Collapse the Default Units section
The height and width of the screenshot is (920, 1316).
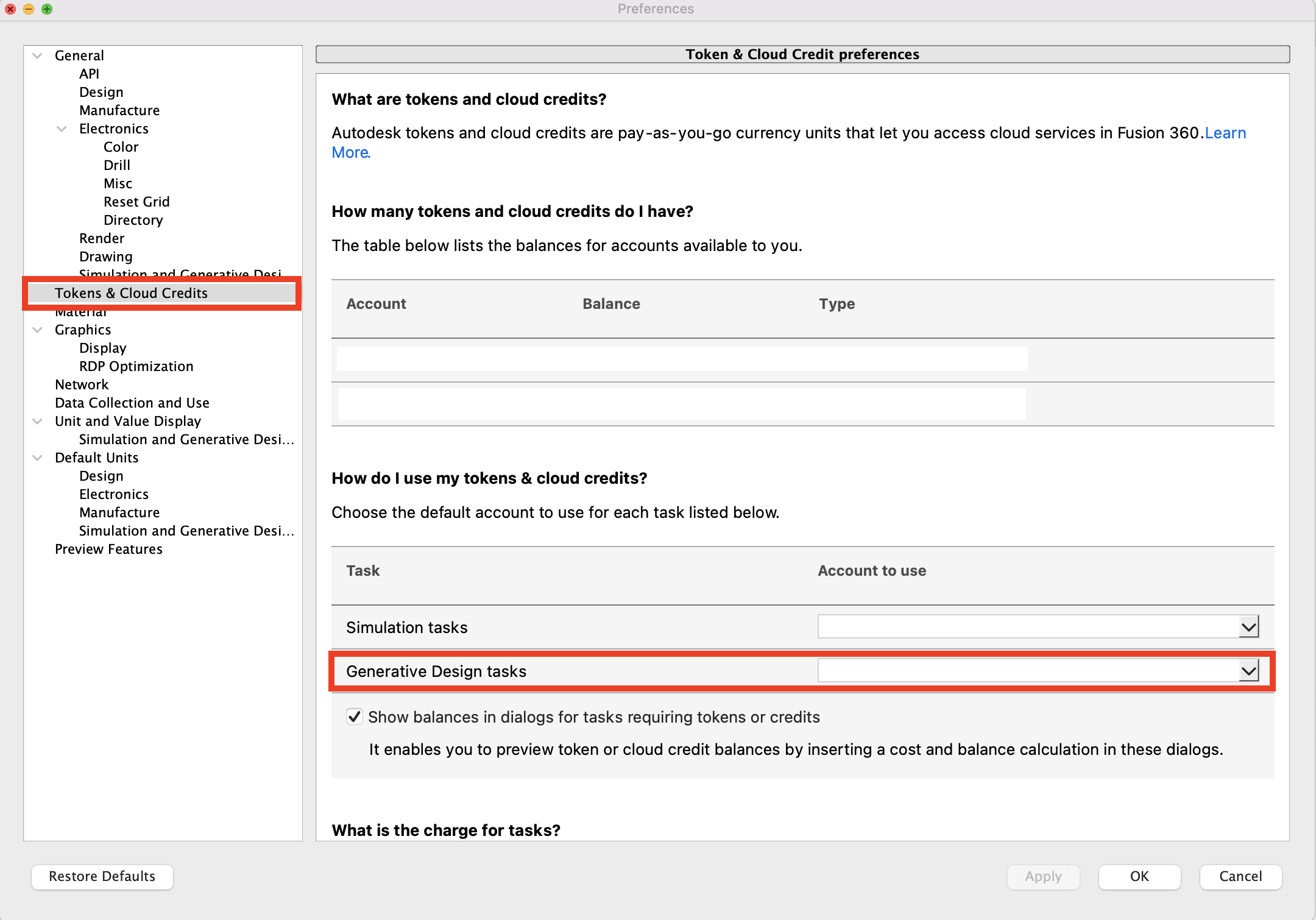(37, 458)
